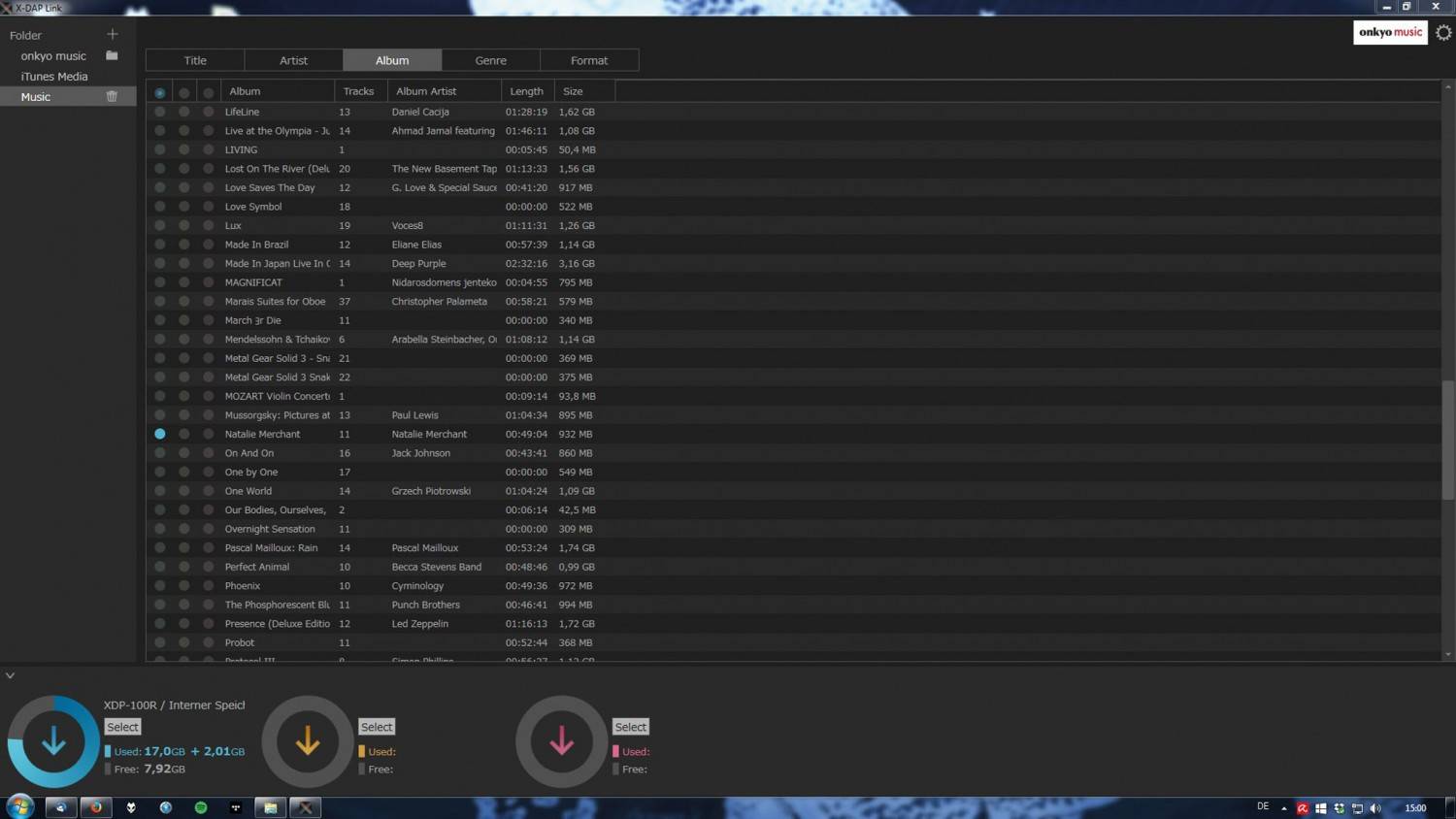Start sync with the blue download arrow
The image size is (1456, 819).
(53, 741)
